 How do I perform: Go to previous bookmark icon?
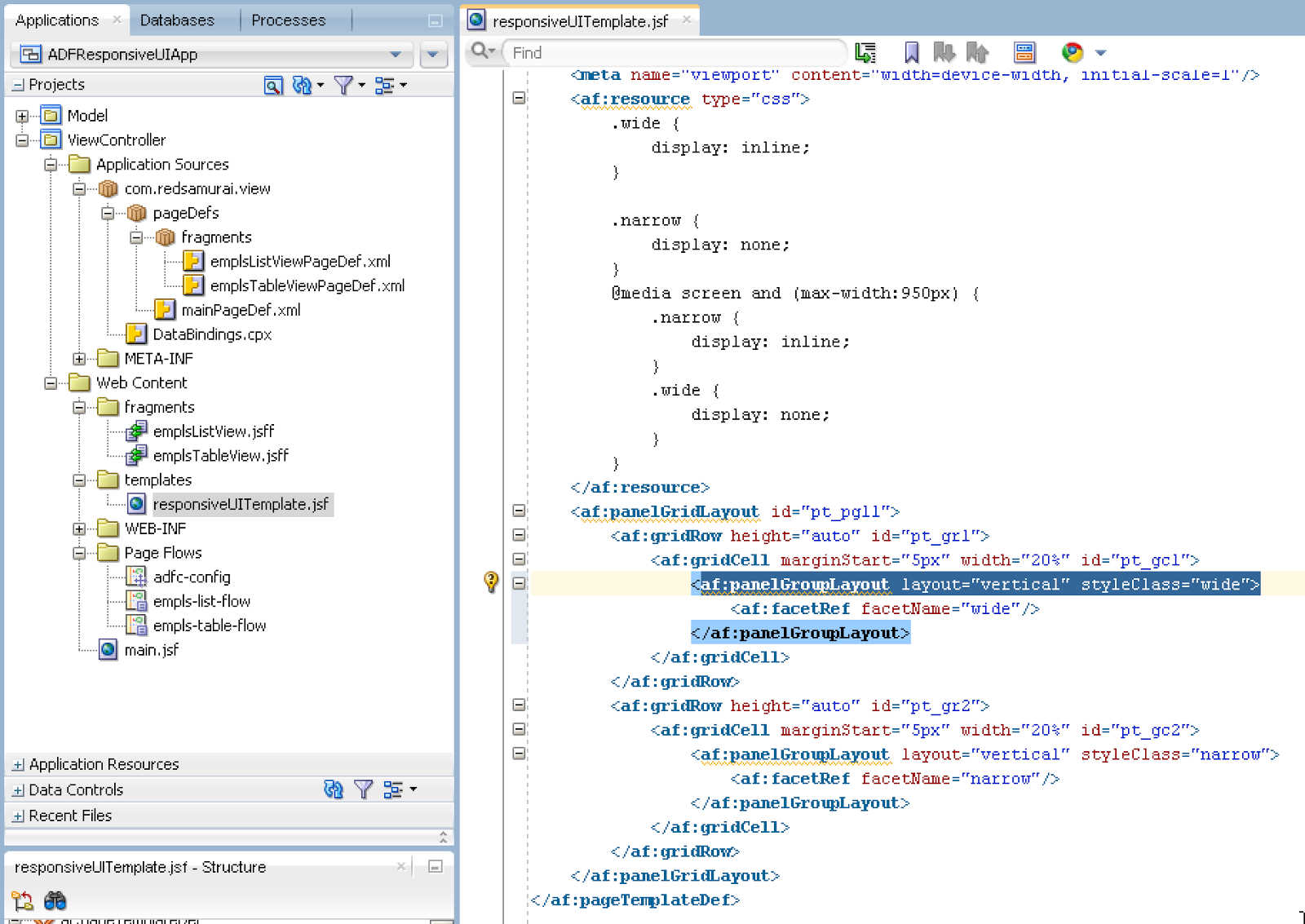click(975, 51)
